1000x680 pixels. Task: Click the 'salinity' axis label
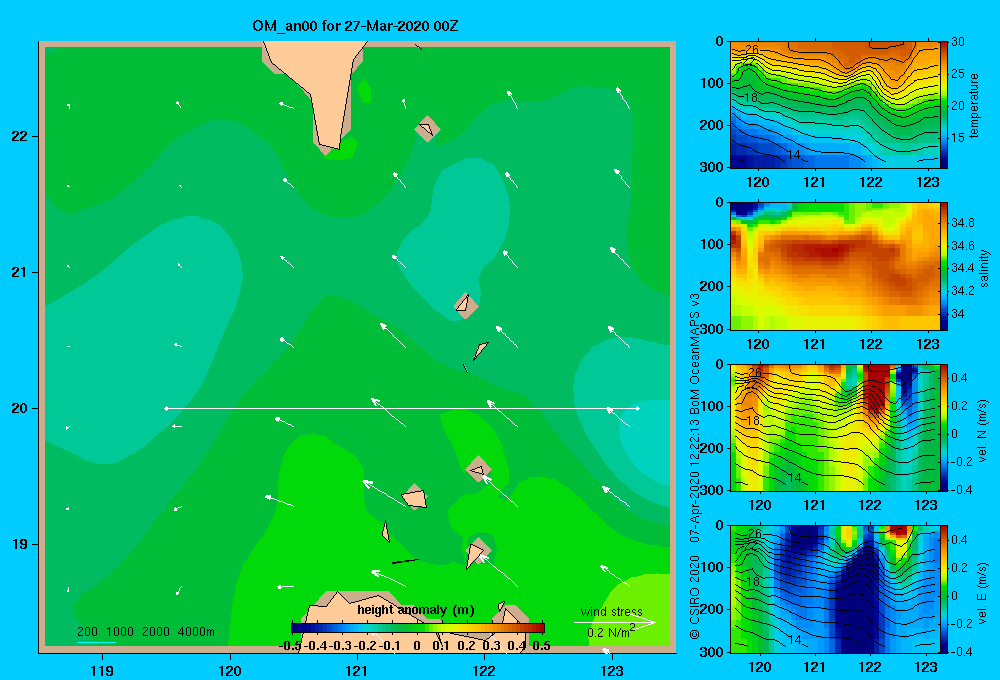click(984, 269)
